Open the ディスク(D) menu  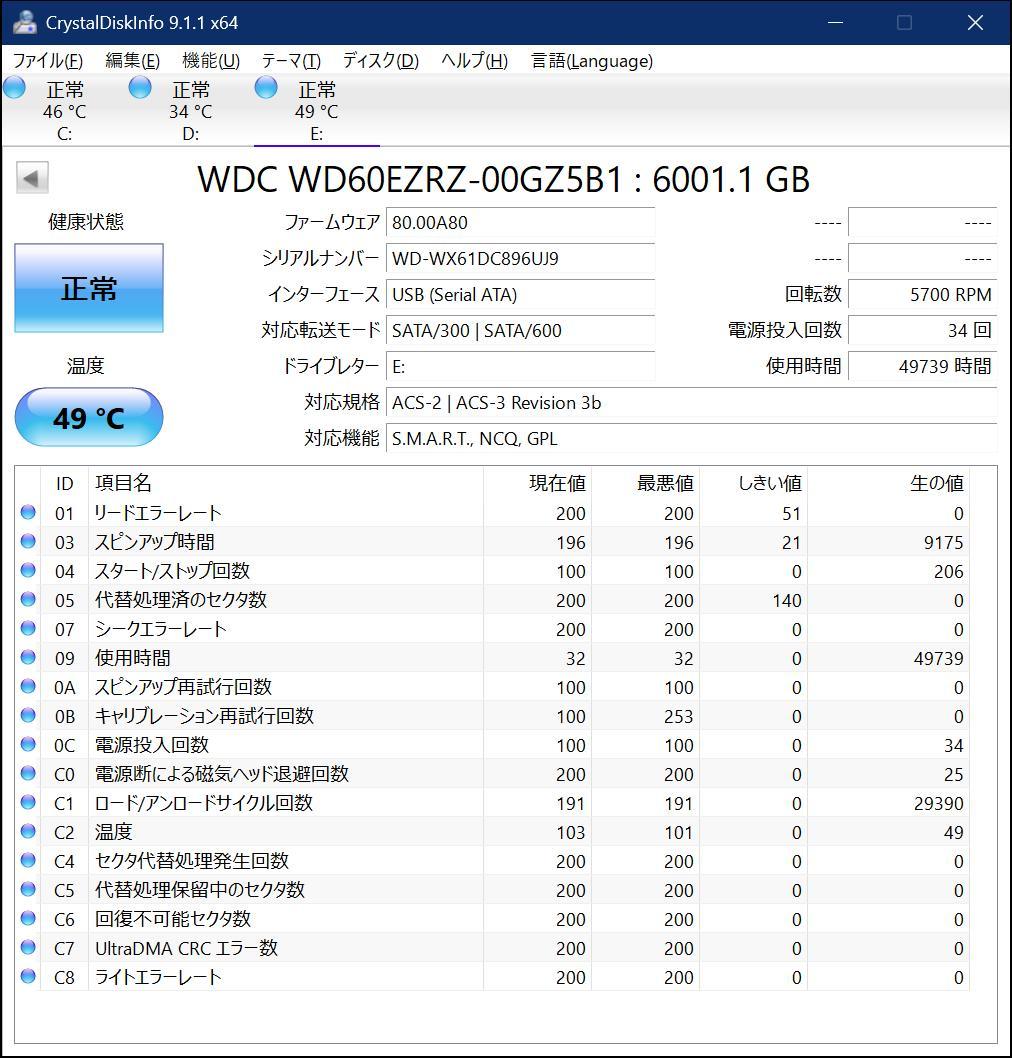coord(381,61)
